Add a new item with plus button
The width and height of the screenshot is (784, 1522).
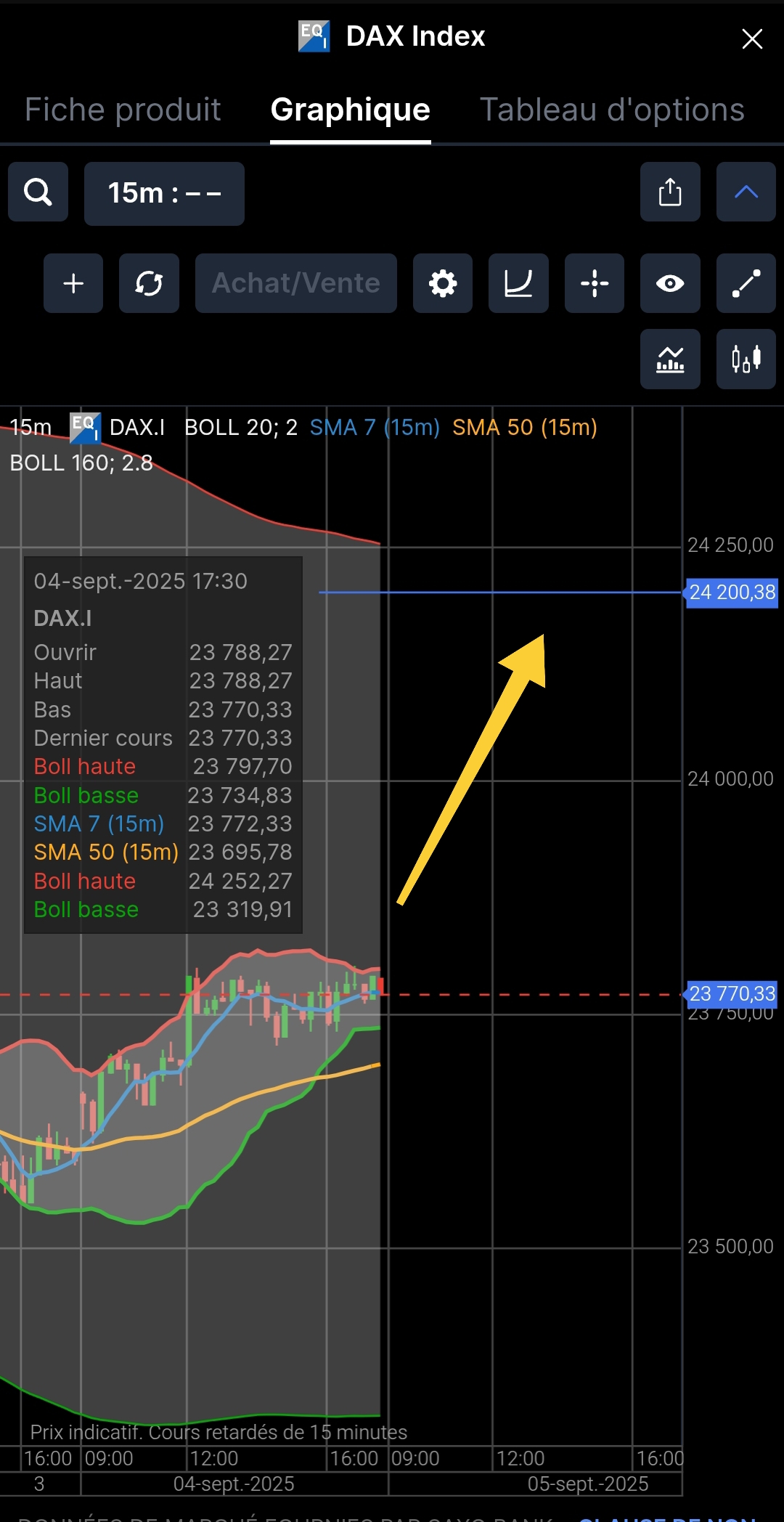tap(73, 283)
